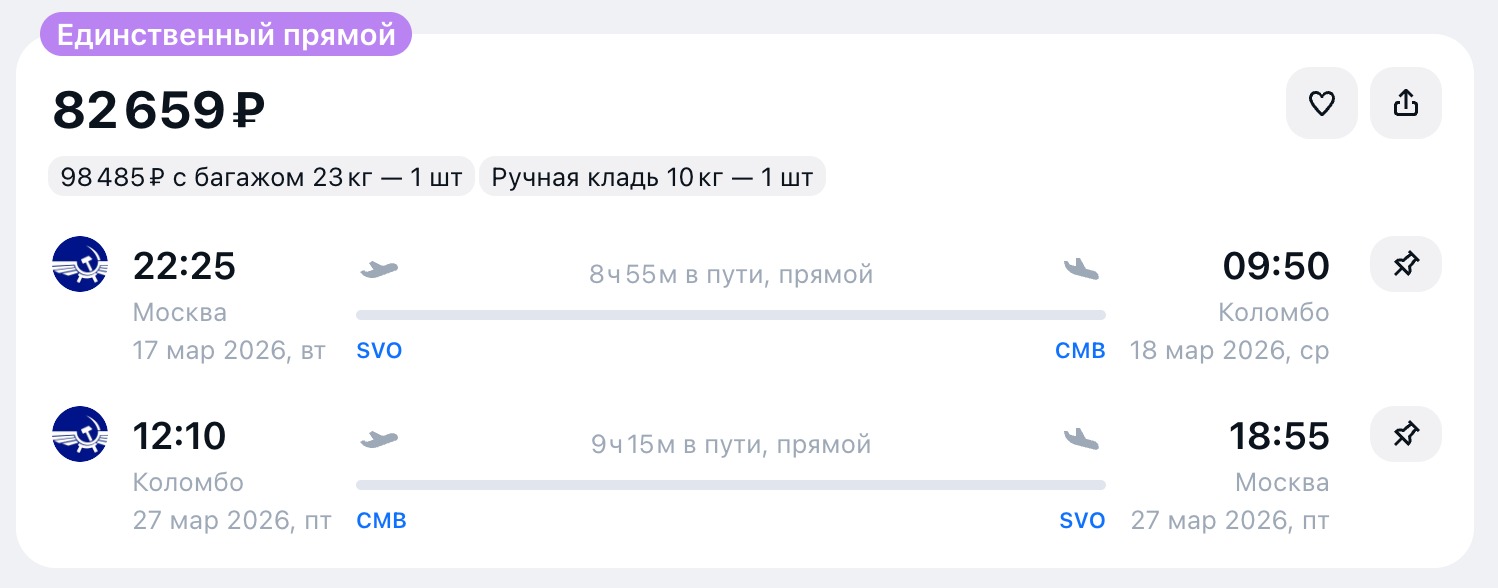
Task: Pin the outbound Moscow–Colombo flight
Action: pyautogui.click(x=1406, y=265)
